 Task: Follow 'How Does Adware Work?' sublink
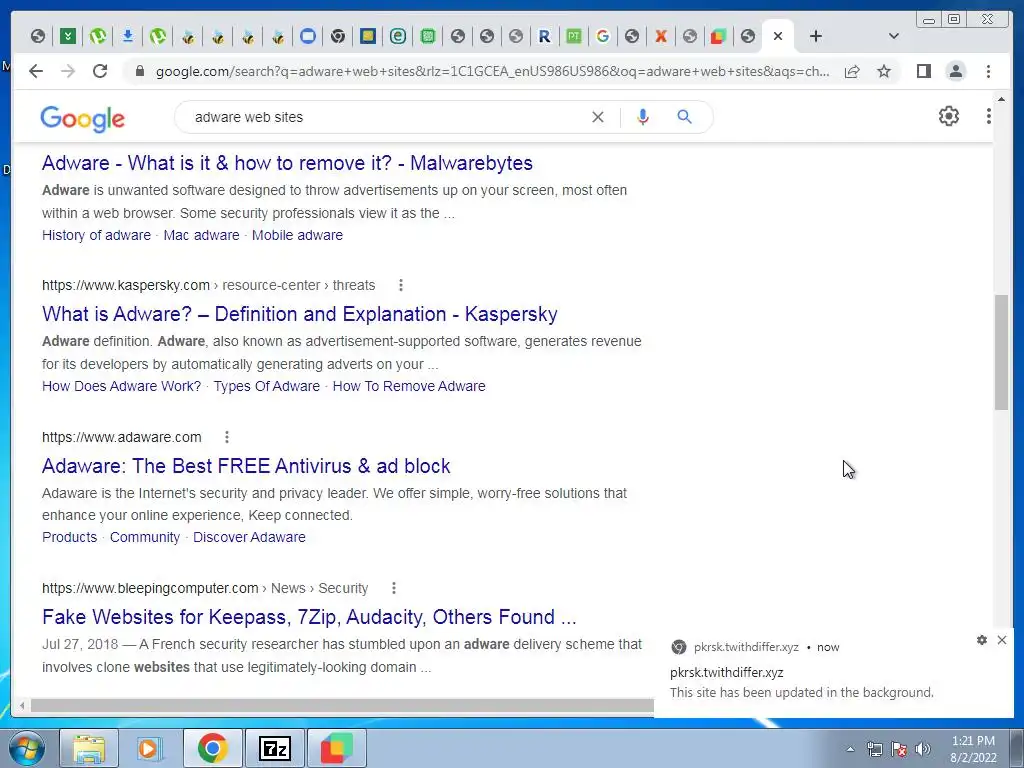click(x=121, y=386)
